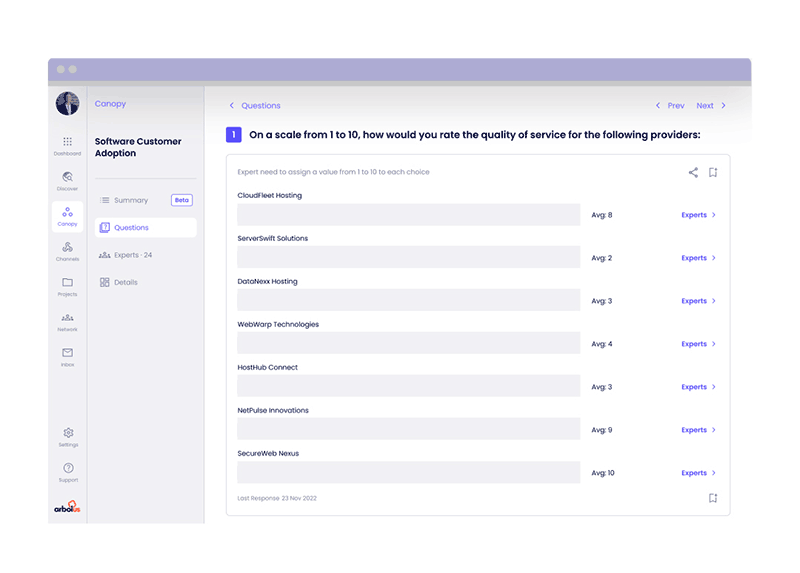
Task: Click the Support help icon
Action: (x=68, y=468)
